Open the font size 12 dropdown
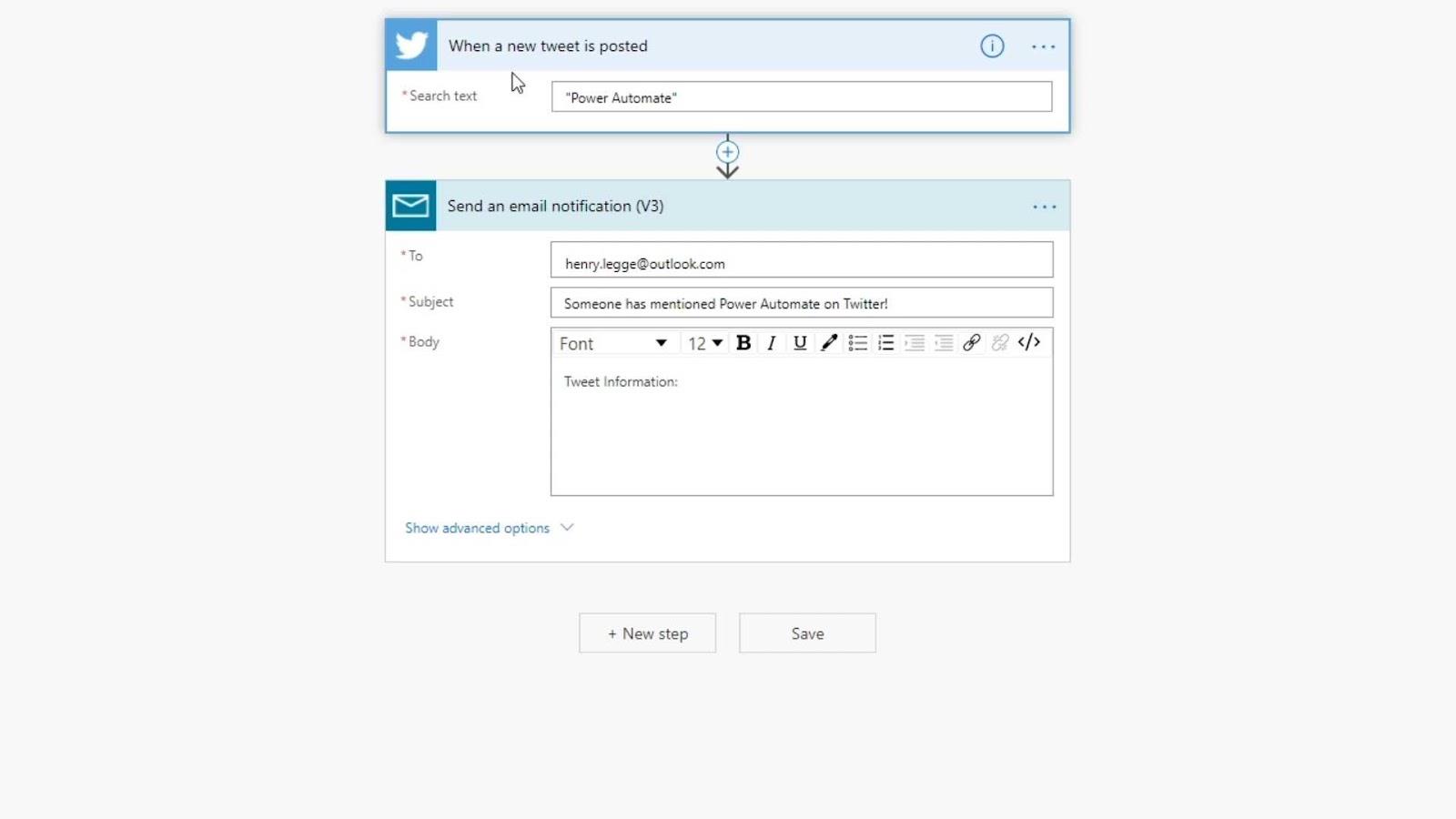The height and width of the screenshot is (819, 1456). (x=705, y=343)
